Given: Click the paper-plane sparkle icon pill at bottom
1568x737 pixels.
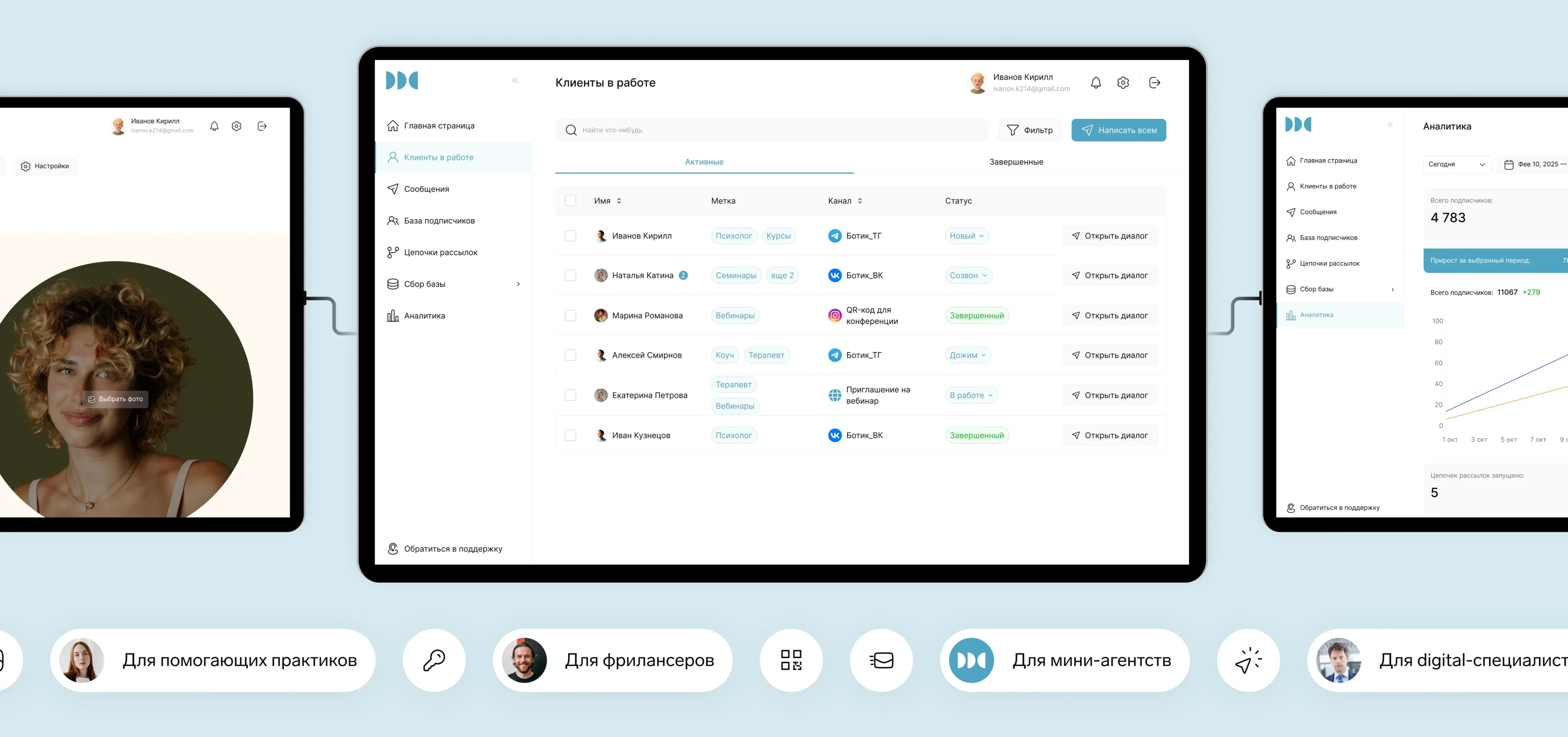Looking at the screenshot, I should [1248, 660].
